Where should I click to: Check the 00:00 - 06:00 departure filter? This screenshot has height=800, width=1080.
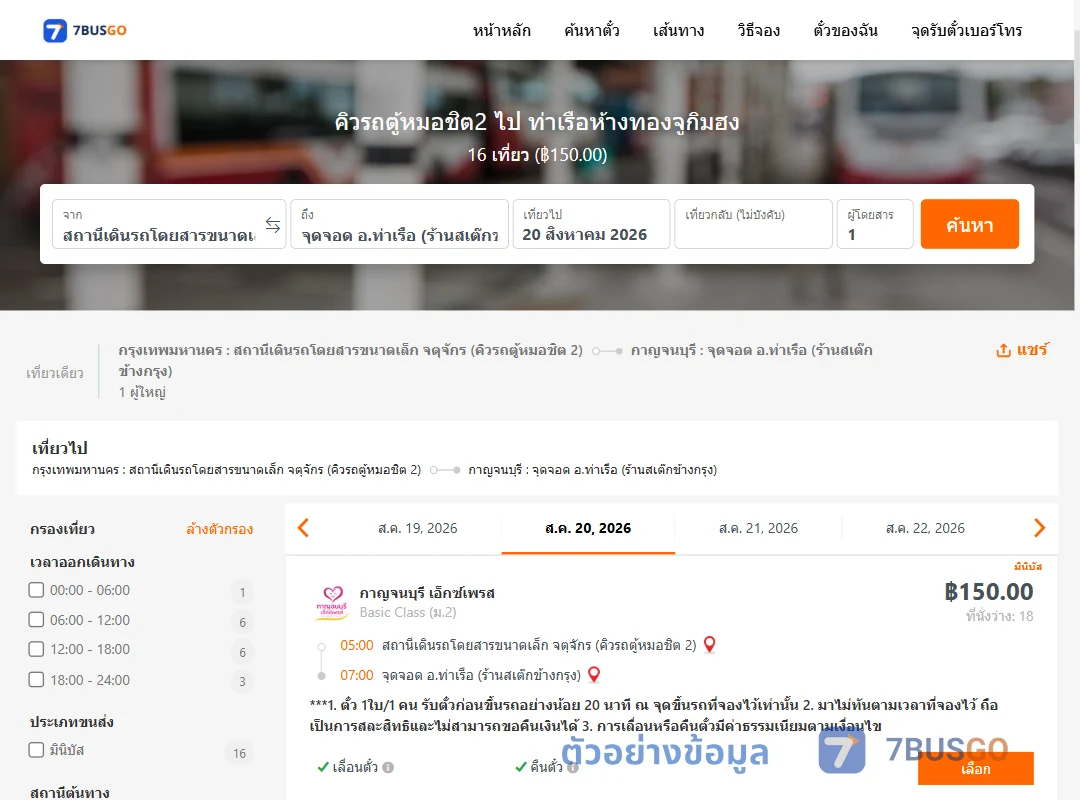[x=37, y=590]
